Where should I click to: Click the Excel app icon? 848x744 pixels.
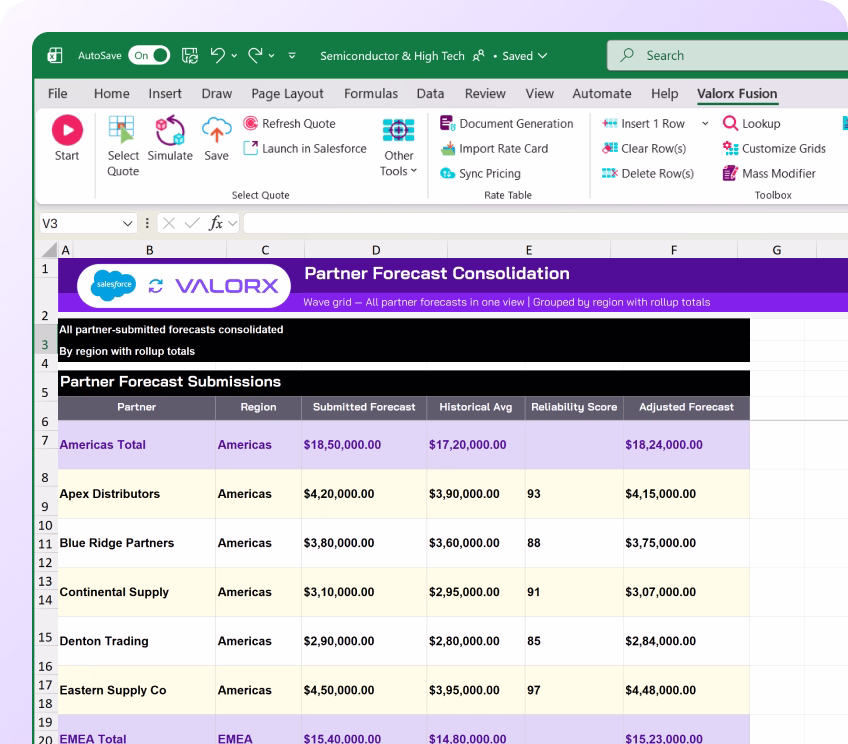(55, 55)
